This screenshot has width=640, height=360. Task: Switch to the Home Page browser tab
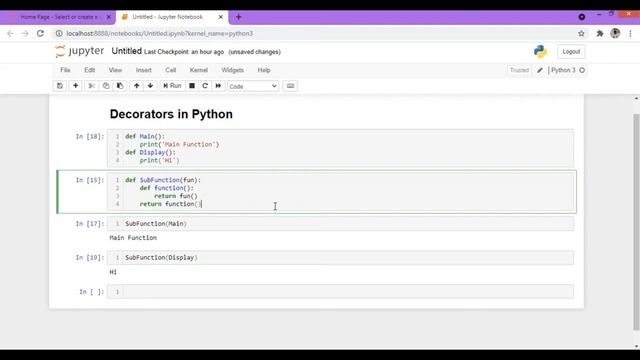pyautogui.click(x=58, y=17)
